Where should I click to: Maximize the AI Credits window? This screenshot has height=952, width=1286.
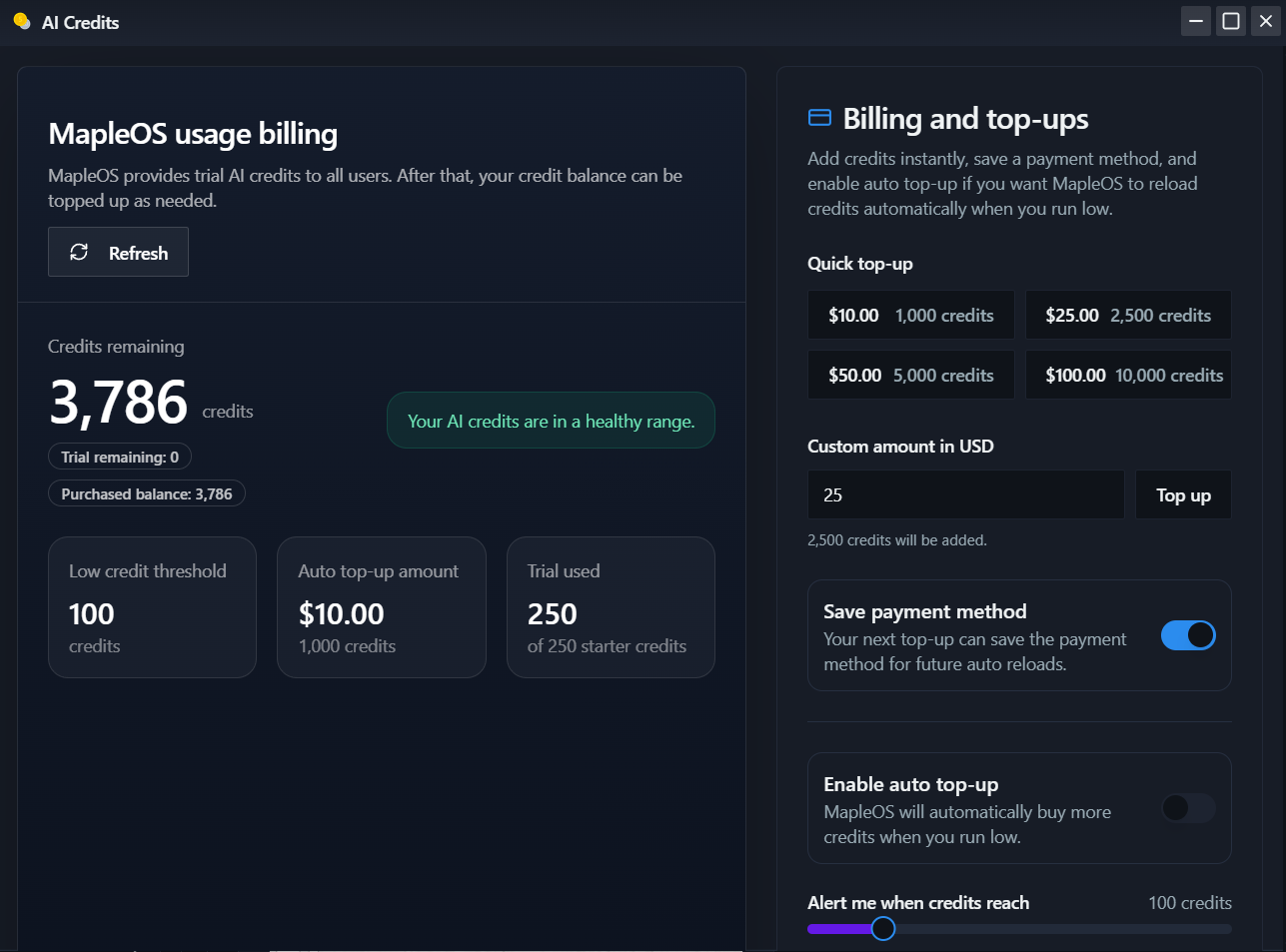[1231, 21]
